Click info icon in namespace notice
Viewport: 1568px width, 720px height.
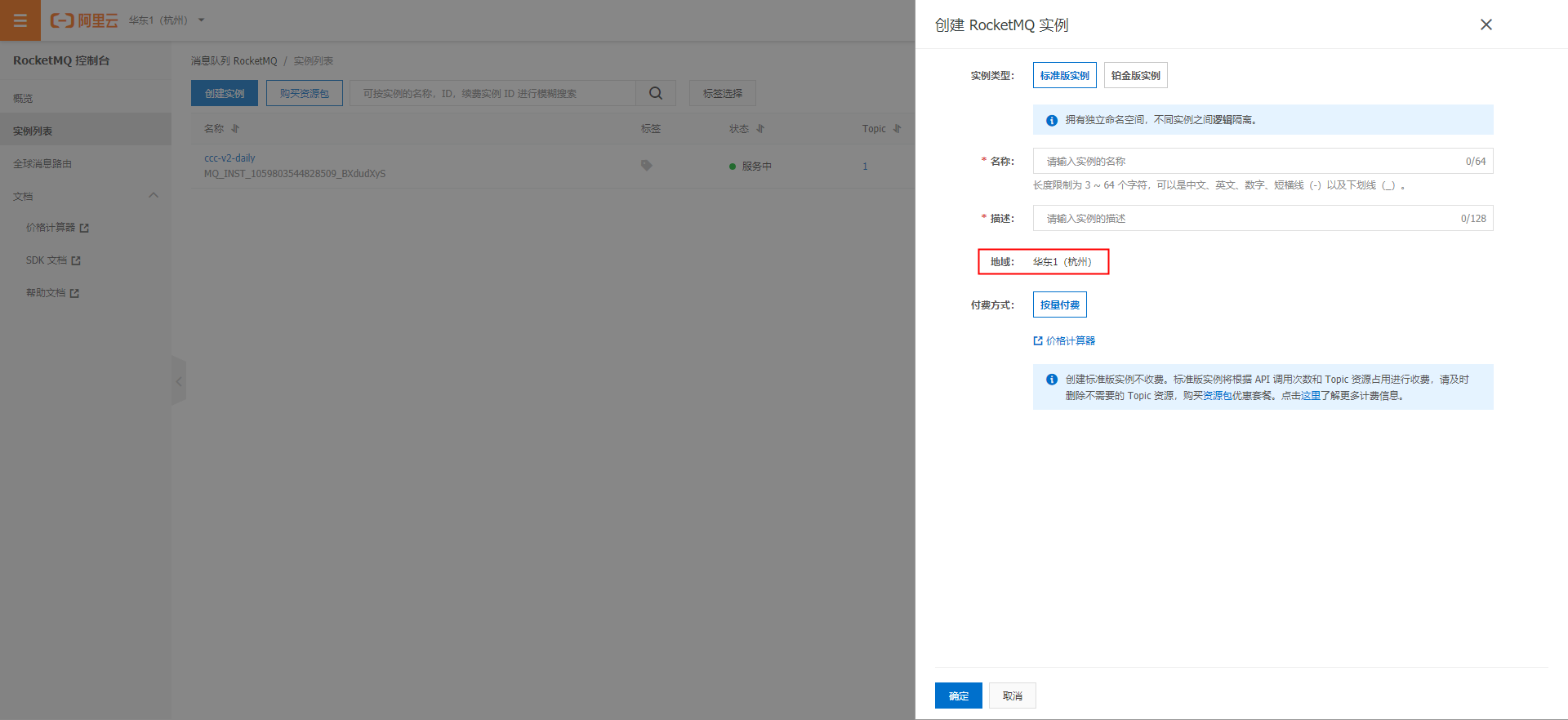(1052, 120)
